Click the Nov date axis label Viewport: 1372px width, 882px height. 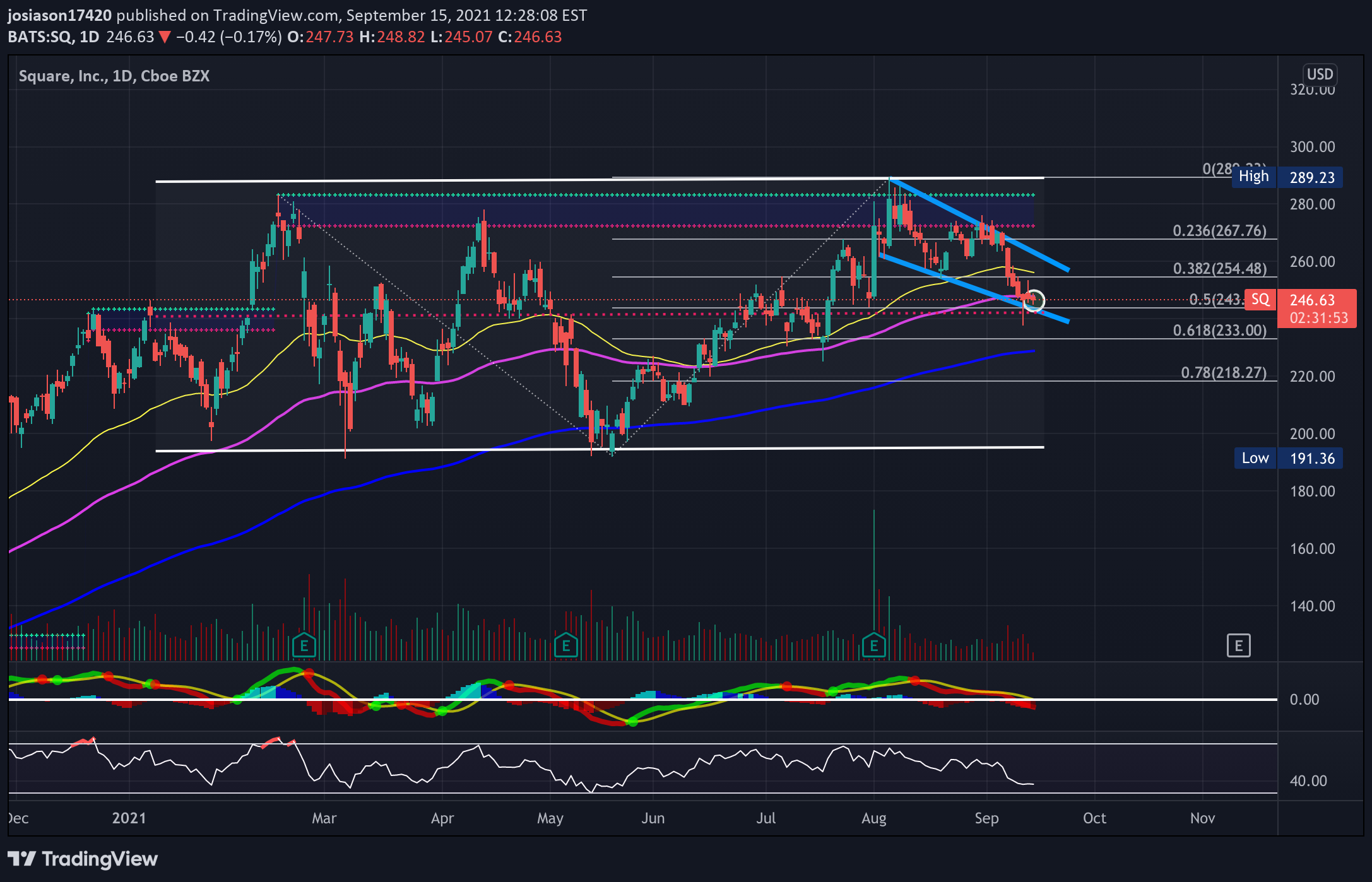pos(1202,818)
